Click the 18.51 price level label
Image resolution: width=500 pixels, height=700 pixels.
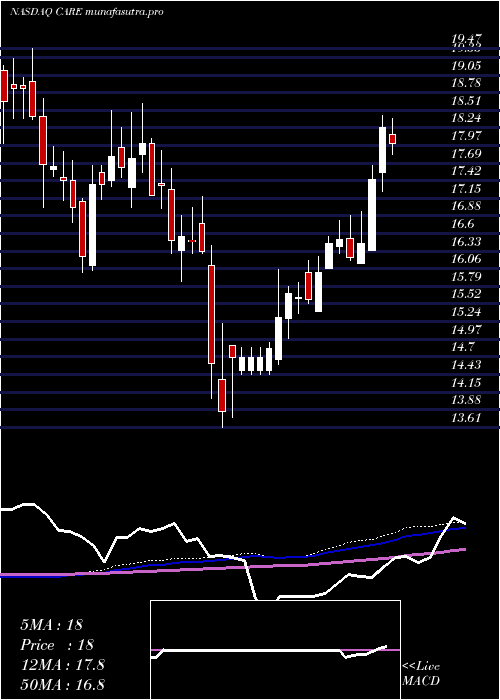(x=466, y=101)
